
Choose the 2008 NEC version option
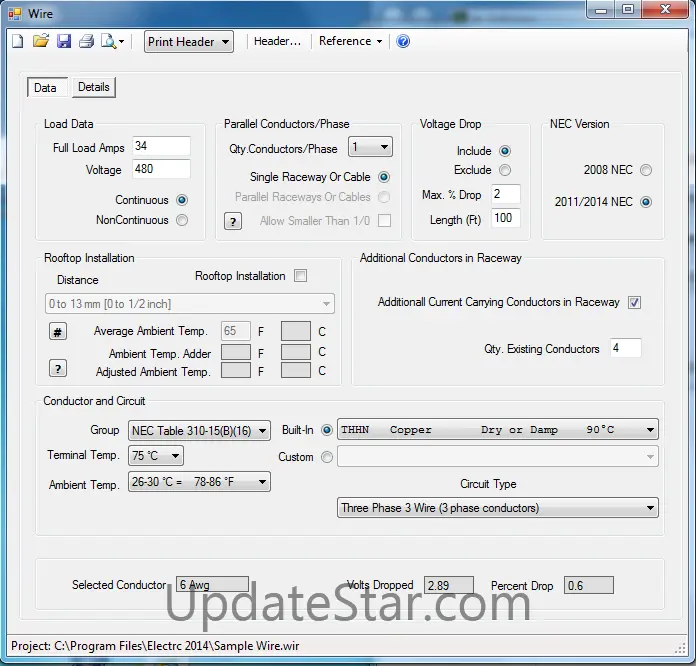[x=645, y=170]
